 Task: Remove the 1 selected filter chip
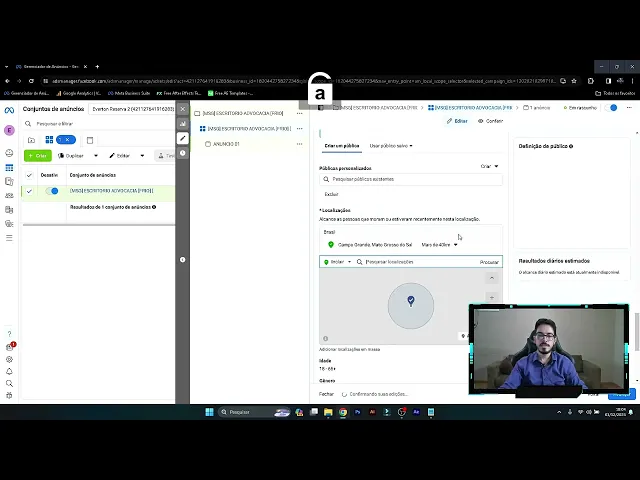pyautogui.click(x=66, y=140)
